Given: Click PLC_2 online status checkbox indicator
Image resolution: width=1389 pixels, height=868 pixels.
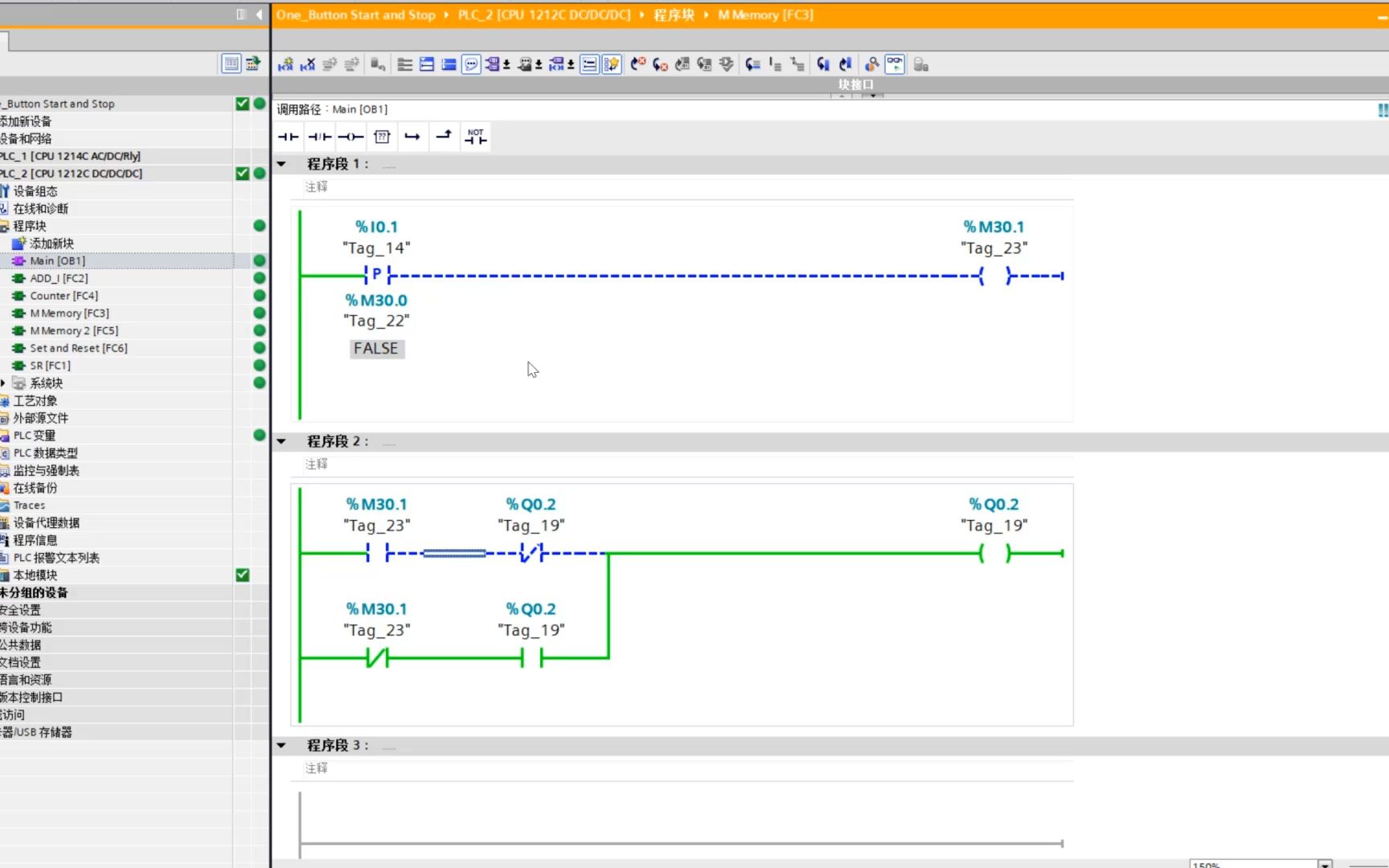Looking at the screenshot, I should point(242,174).
